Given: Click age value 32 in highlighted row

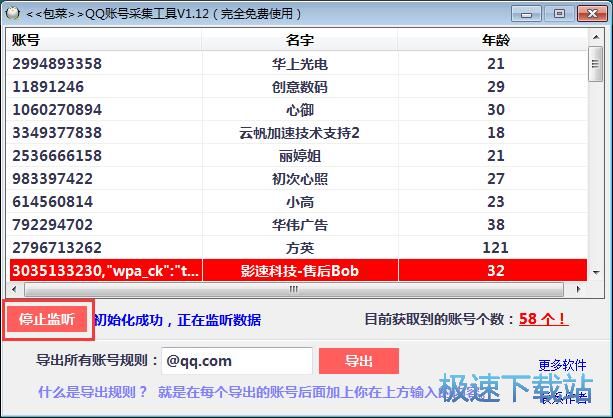Looking at the screenshot, I should (x=496, y=271).
